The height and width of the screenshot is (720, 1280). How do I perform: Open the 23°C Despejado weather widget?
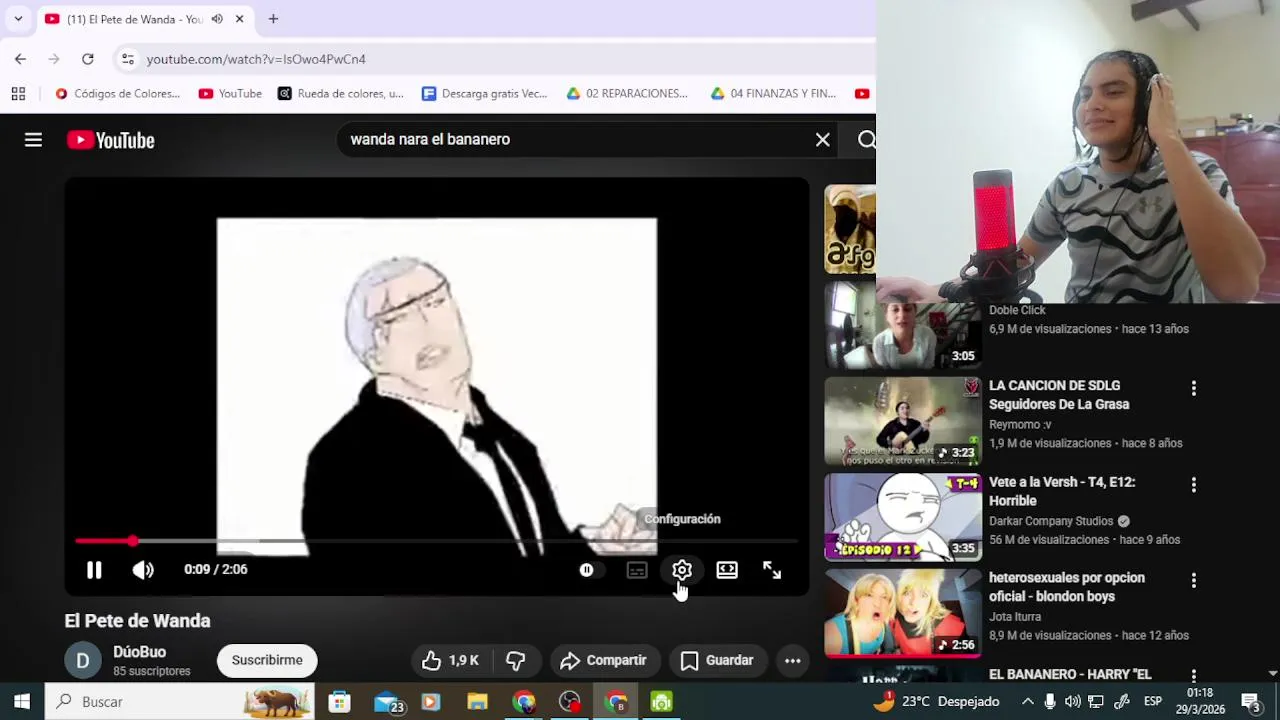click(x=936, y=702)
